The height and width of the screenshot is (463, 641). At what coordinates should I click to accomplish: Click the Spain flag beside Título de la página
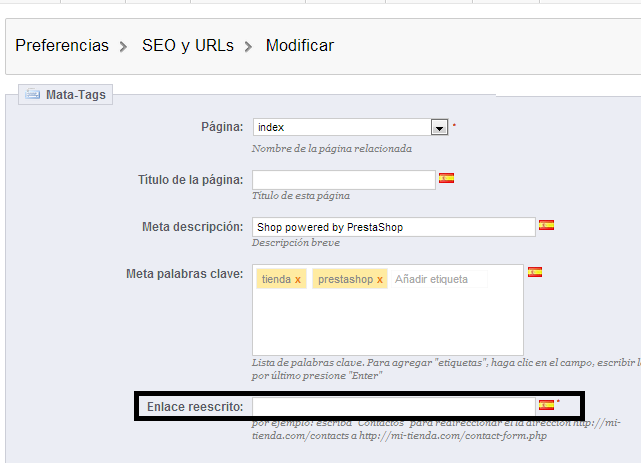[446, 178]
